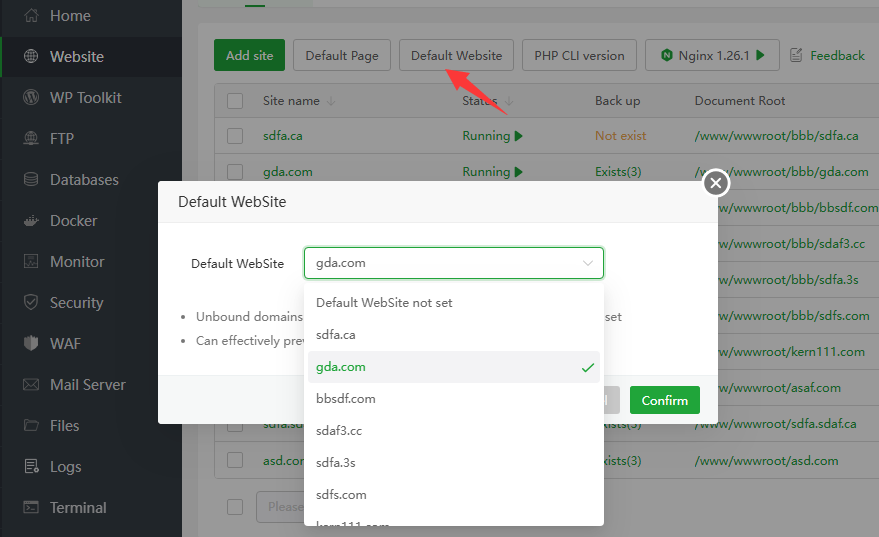Collapse the Default WebSite dropdown chevron
Viewport: 879px width, 537px height.
click(x=587, y=263)
